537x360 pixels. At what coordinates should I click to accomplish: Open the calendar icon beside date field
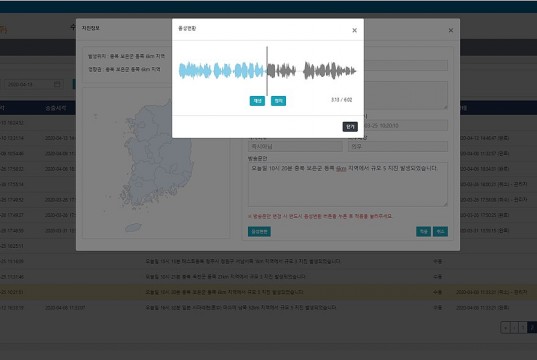click(x=57, y=84)
